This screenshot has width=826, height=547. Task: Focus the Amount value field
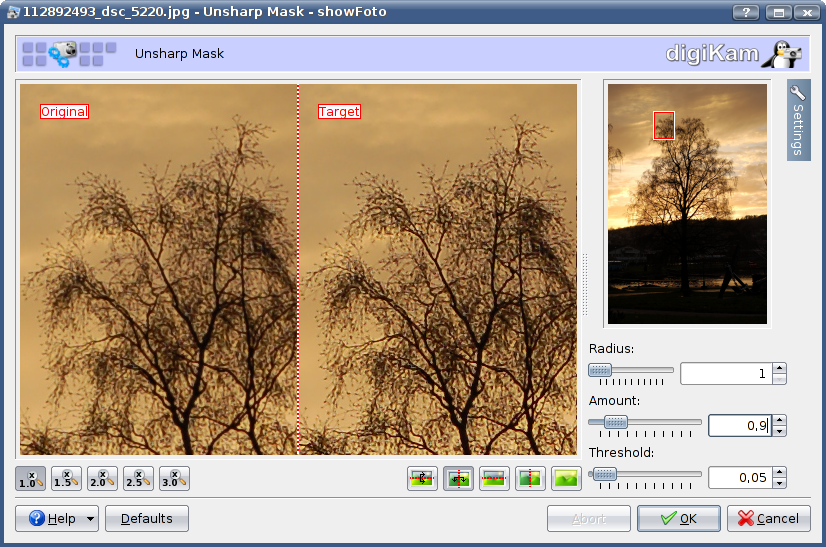pos(740,425)
